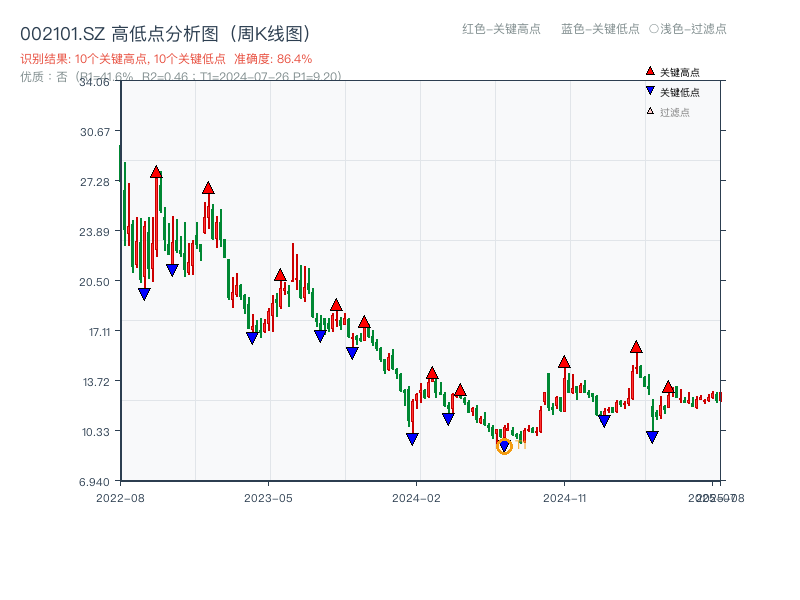Click the 34.06 y-axis value label

coord(95,84)
